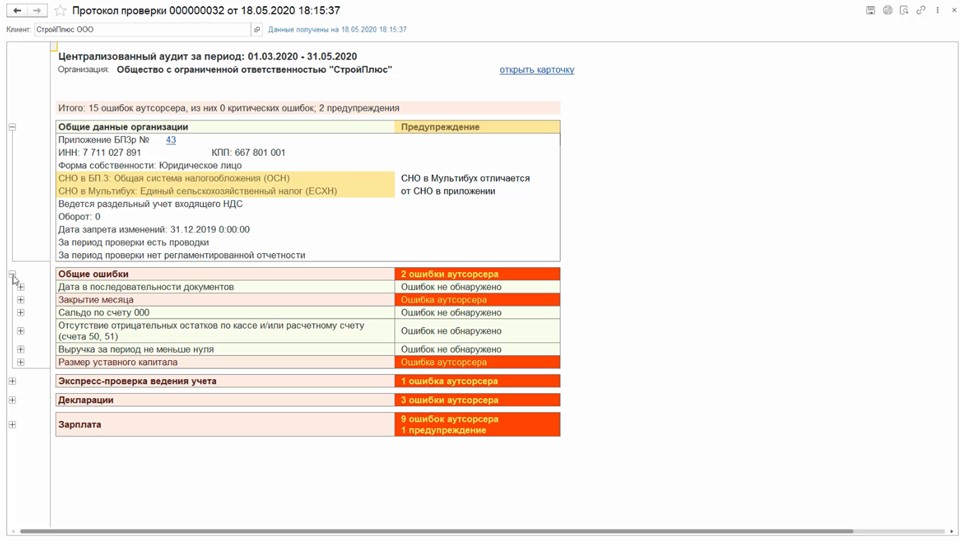Expand the Зарплата group
The width and height of the screenshot is (960, 540).
[x=12, y=425]
